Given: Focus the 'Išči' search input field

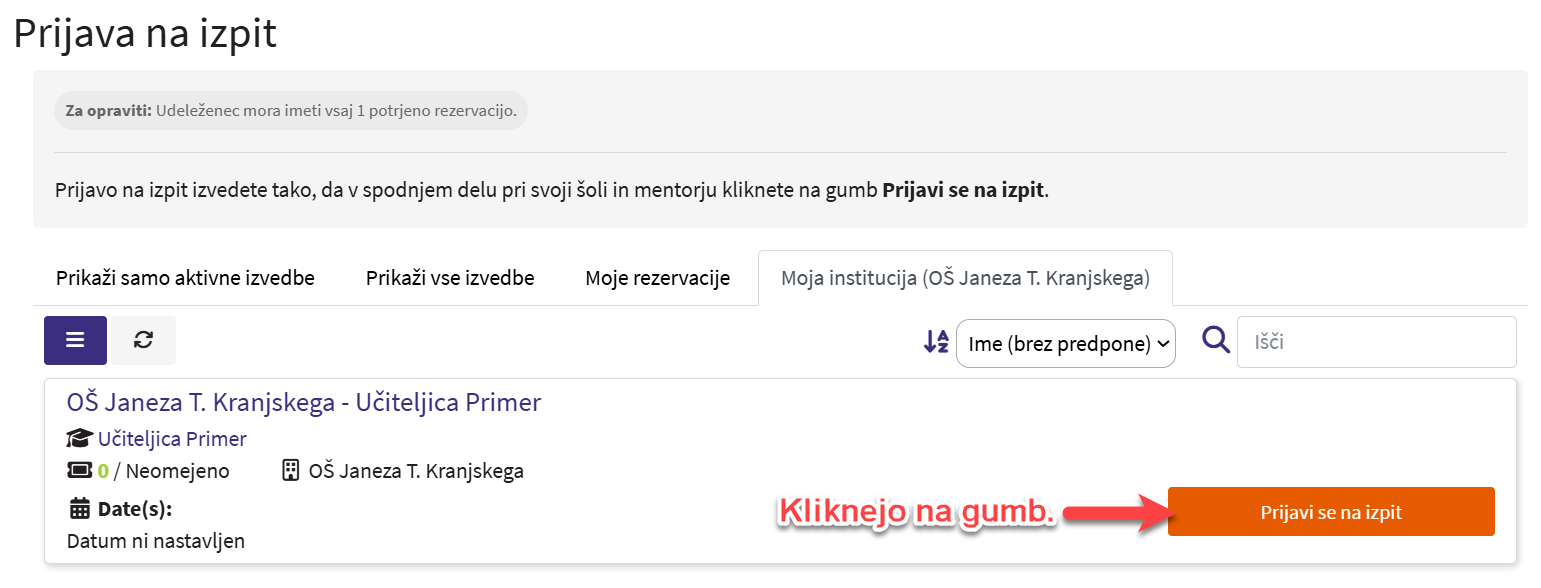Looking at the screenshot, I should [x=1376, y=342].
